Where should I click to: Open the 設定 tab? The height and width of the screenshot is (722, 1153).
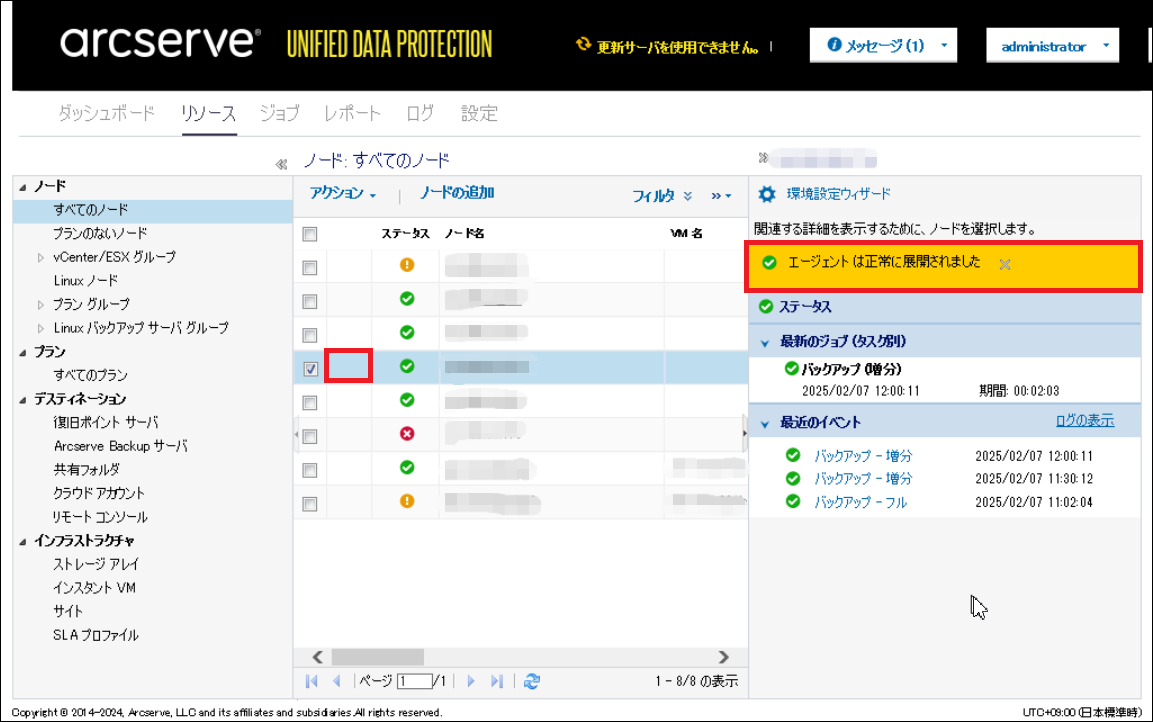coord(479,113)
